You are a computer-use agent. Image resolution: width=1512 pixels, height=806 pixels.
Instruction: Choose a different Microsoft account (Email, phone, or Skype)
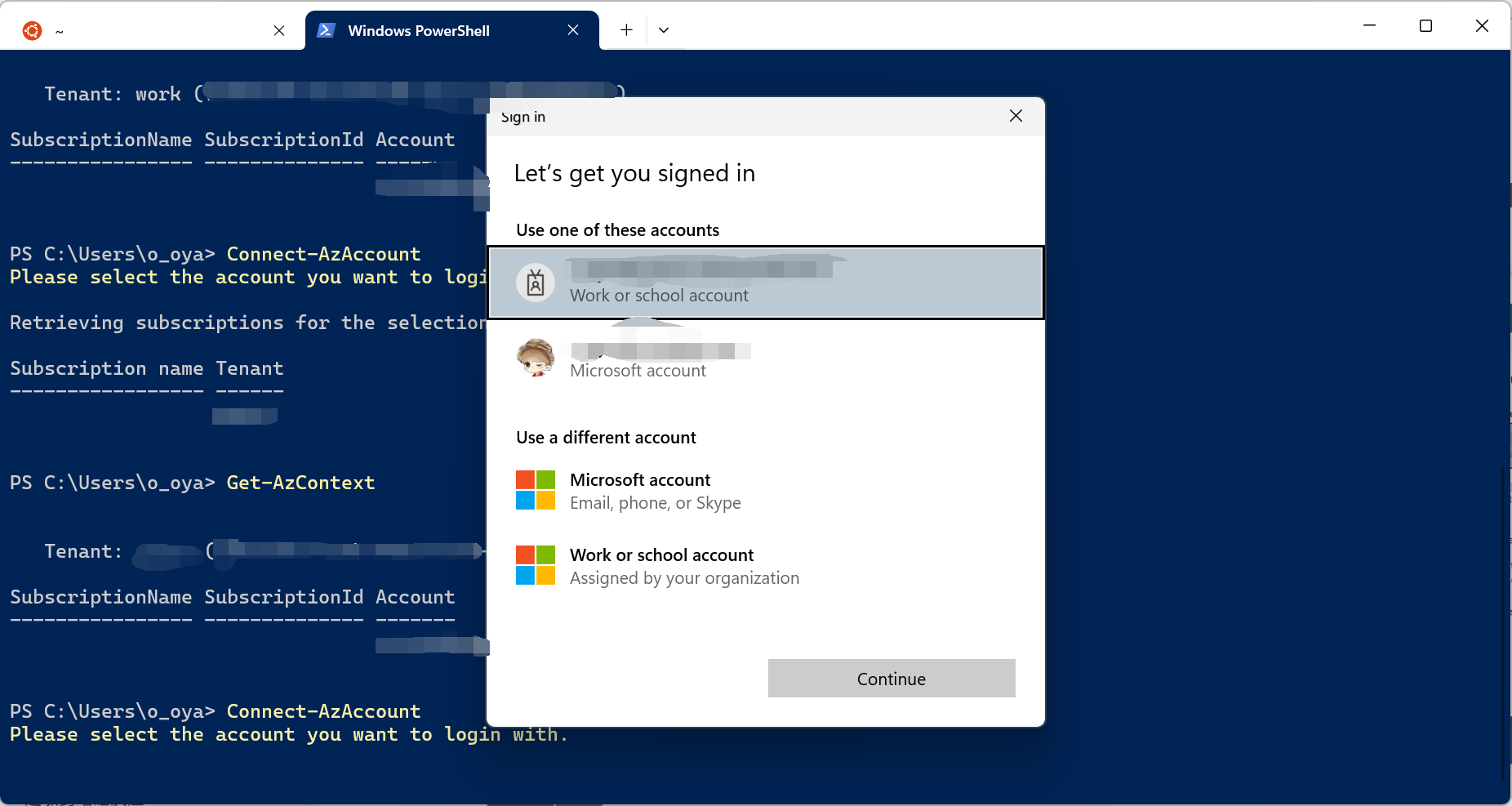(x=766, y=491)
